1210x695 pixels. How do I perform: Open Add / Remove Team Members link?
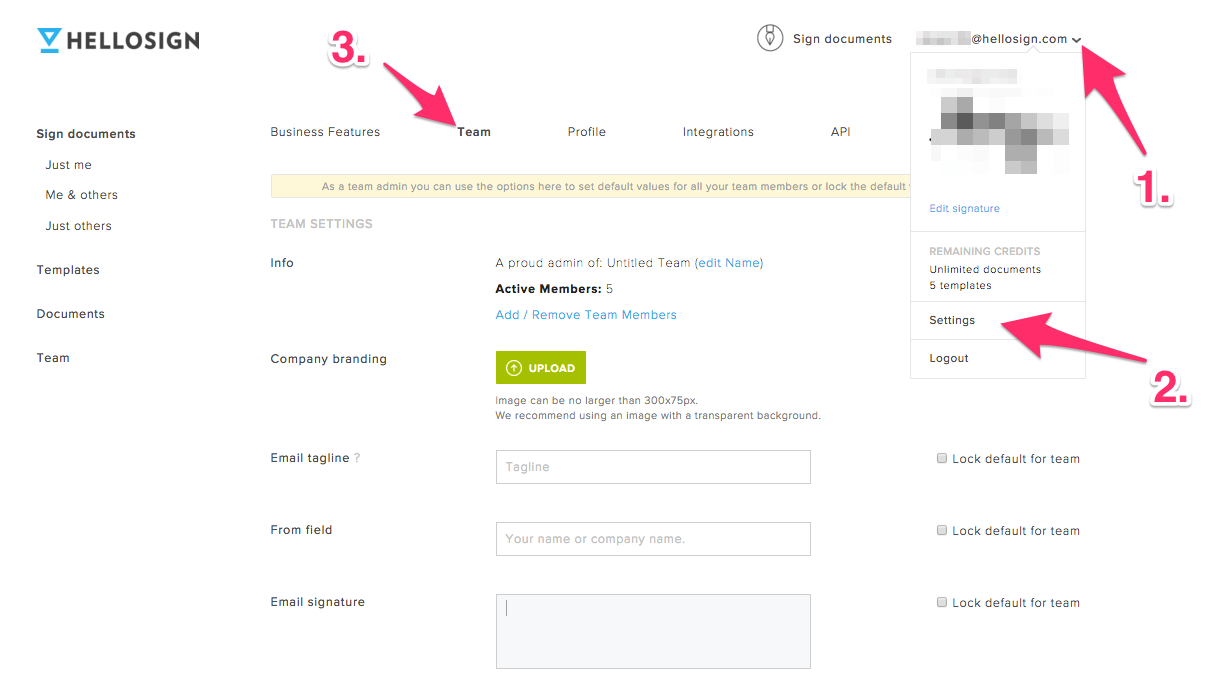pyautogui.click(x=586, y=315)
